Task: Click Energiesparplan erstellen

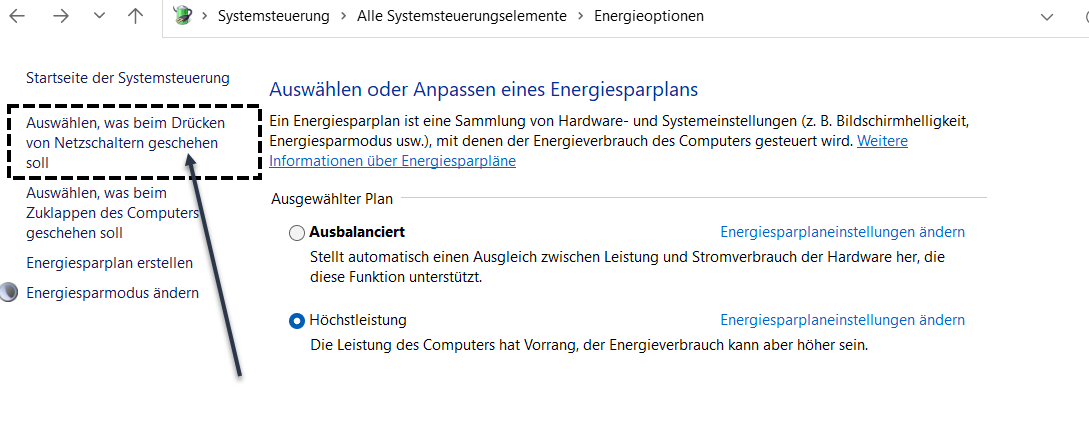Action: pyautogui.click(x=109, y=263)
